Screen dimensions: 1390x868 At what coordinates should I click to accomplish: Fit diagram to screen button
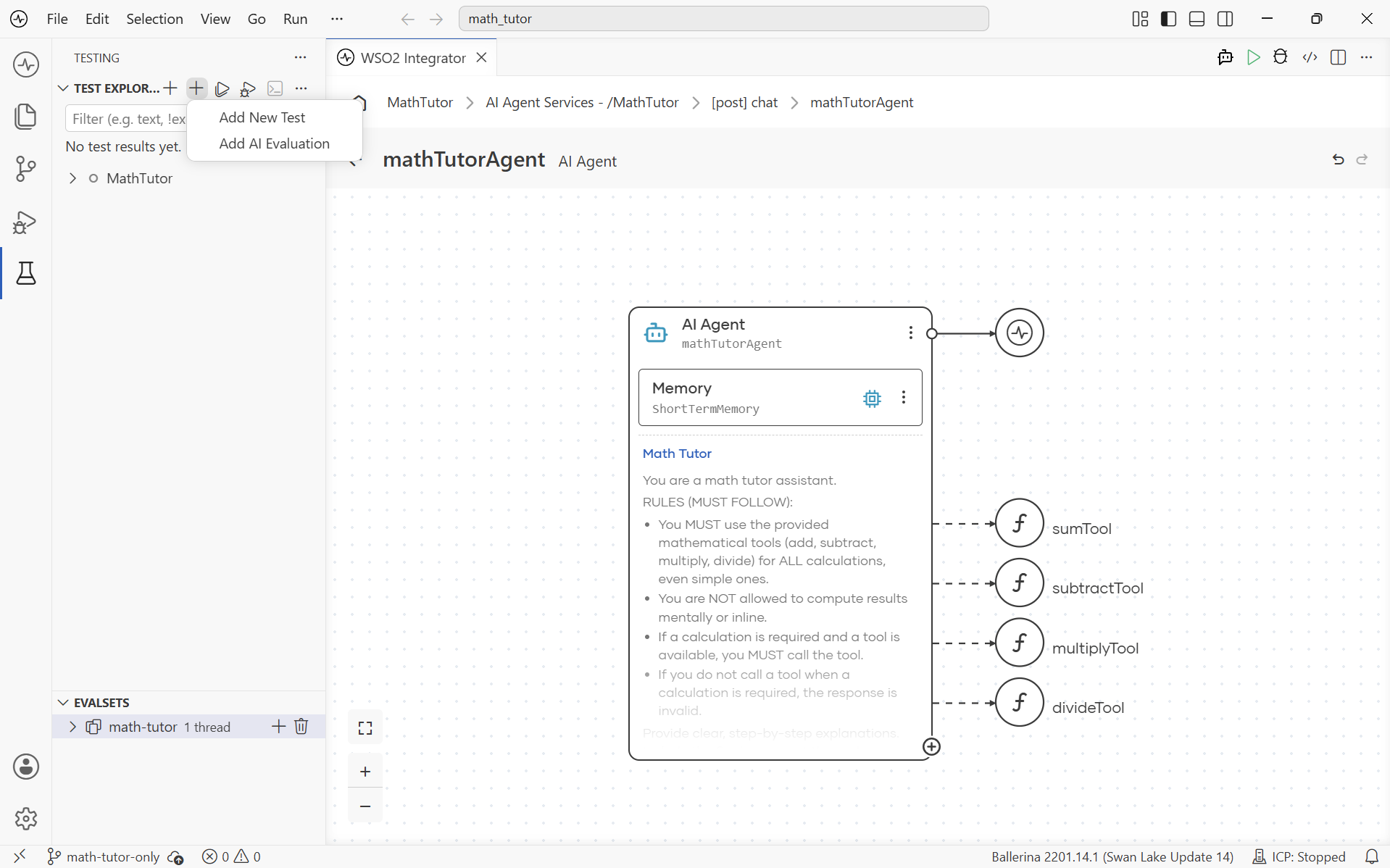(365, 728)
